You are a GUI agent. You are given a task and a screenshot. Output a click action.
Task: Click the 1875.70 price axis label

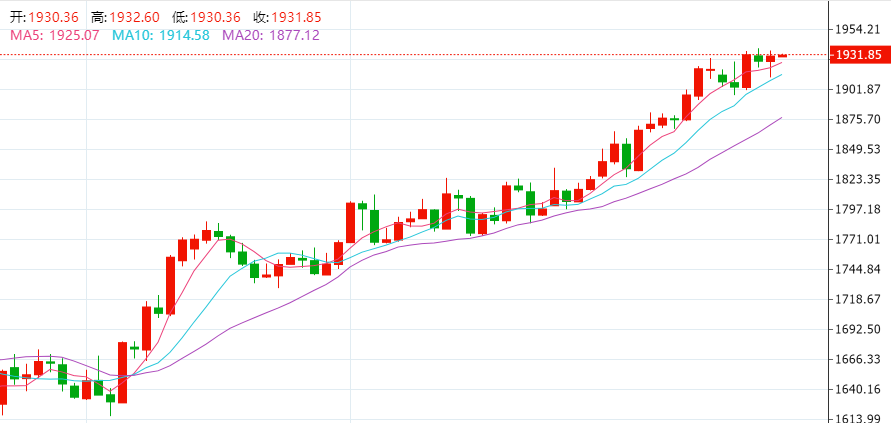click(x=858, y=119)
